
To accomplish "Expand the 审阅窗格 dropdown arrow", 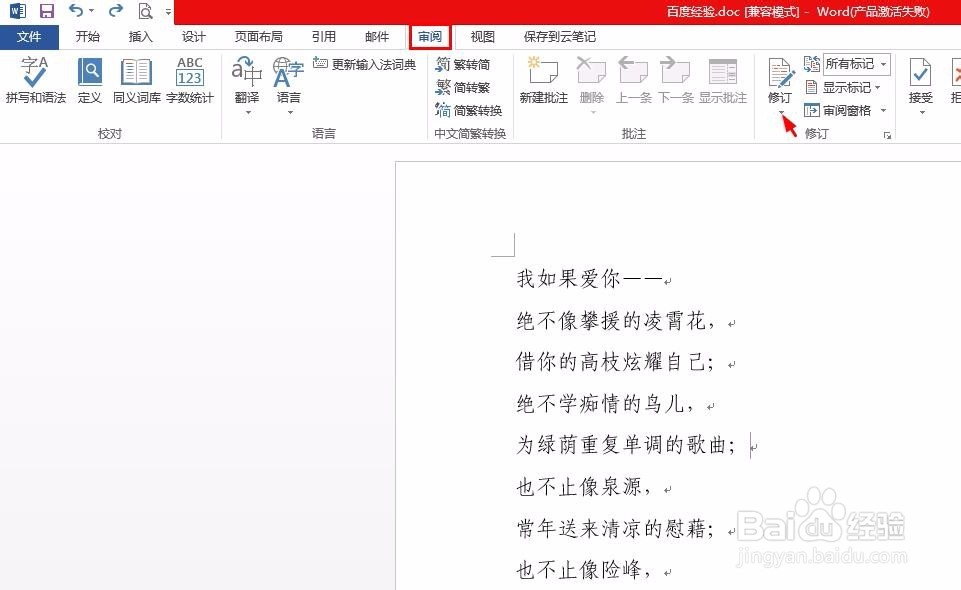I will tap(883, 111).
